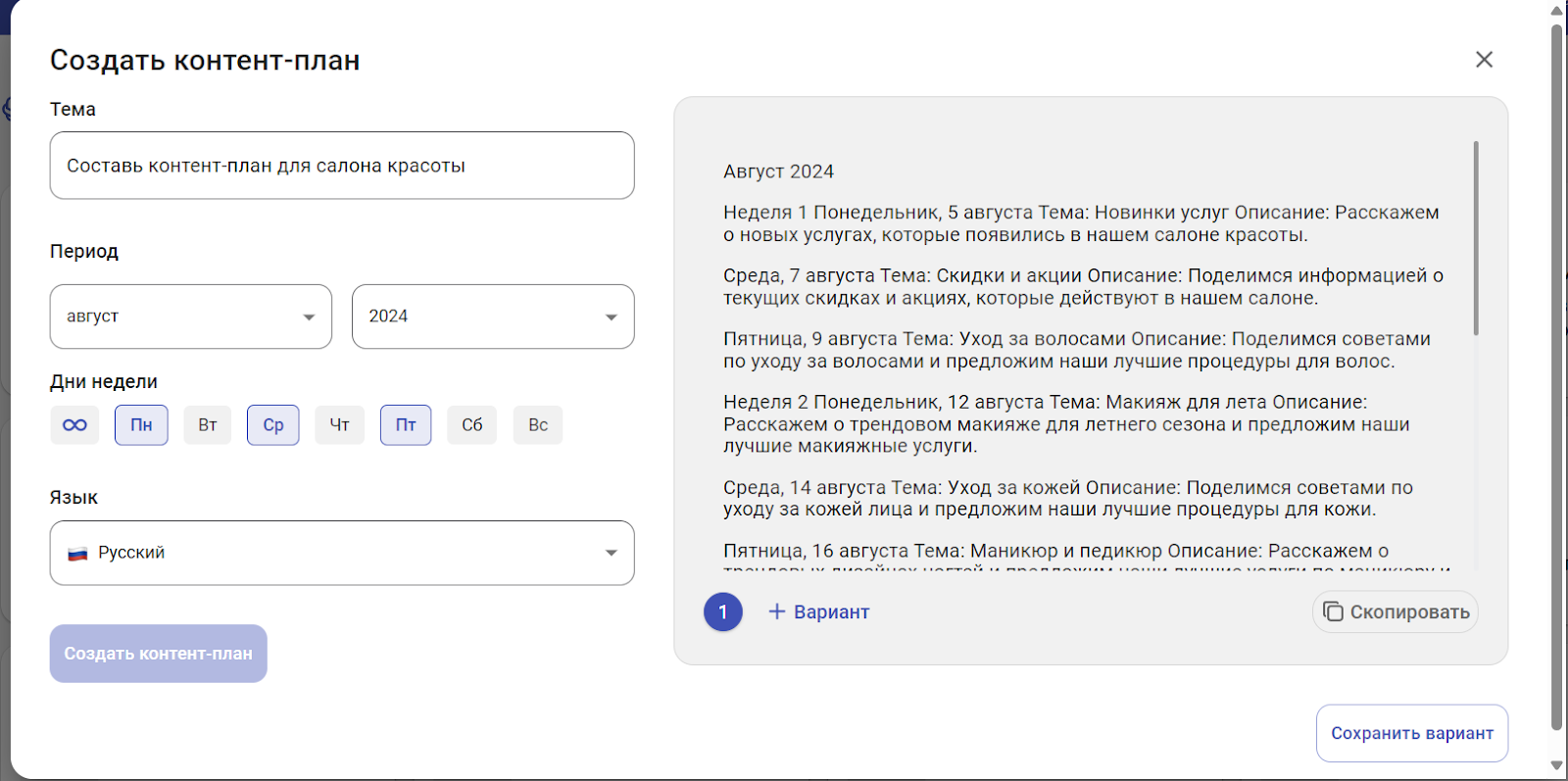Expand the Язык language dropdown

pyautogui.click(x=342, y=553)
